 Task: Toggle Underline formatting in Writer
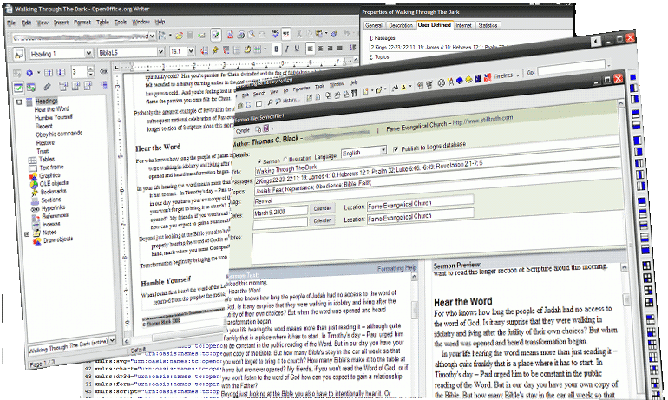pyautogui.click(x=297, y=49)
